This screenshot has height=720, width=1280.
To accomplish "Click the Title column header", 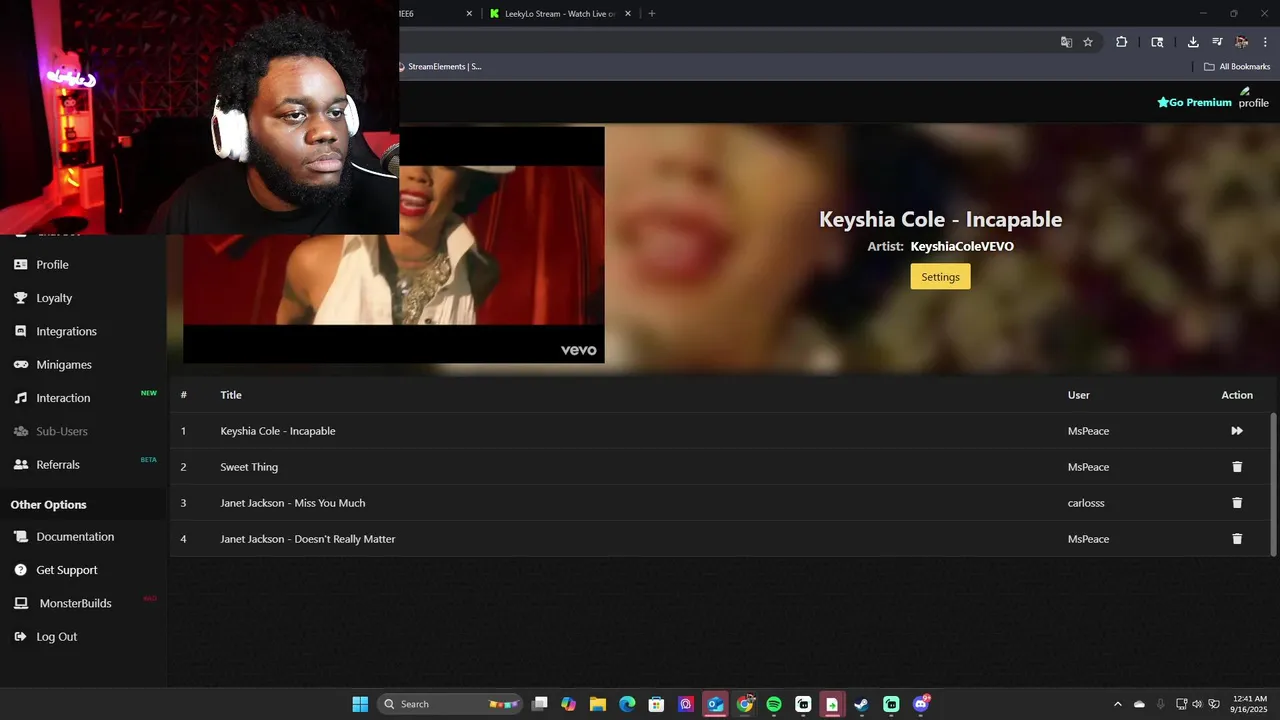I will point(231,395).
